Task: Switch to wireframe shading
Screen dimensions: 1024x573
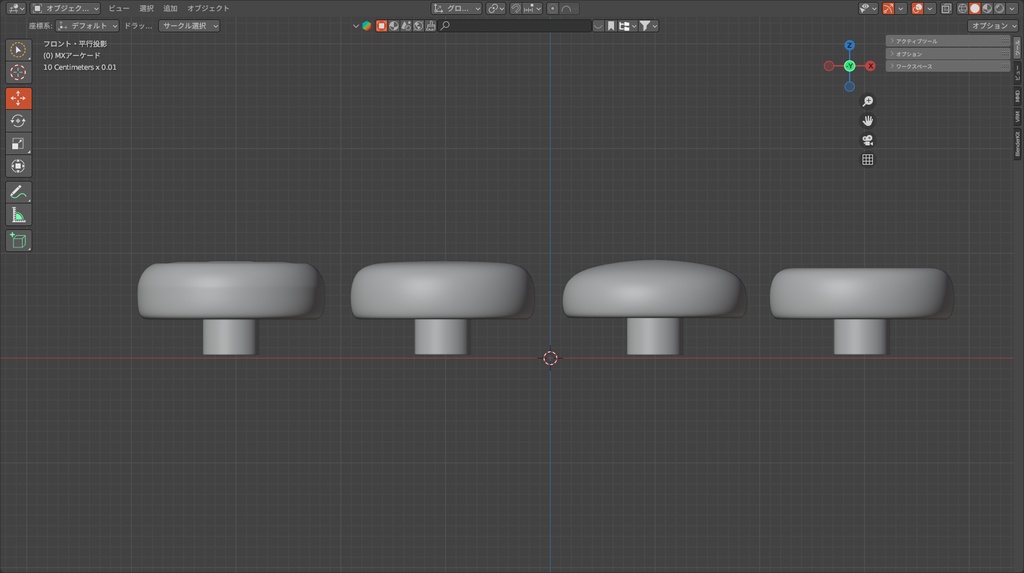Action: click(963, 8)
